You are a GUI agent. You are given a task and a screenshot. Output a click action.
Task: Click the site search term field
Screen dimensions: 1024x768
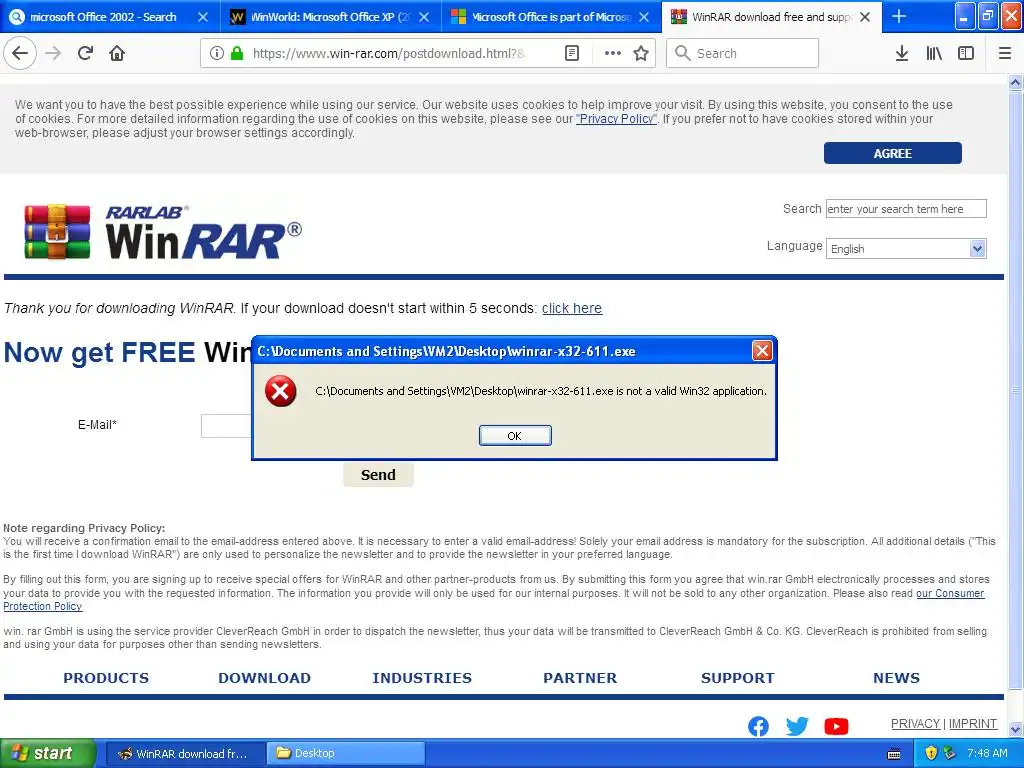point(906,209)
